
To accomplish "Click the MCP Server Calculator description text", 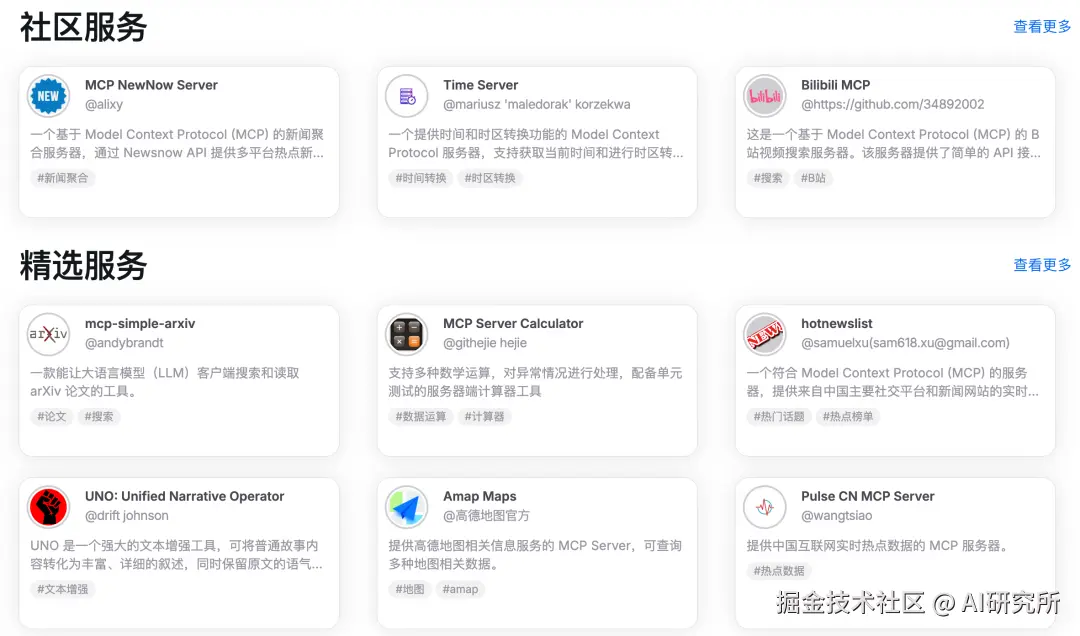I will (535, 382).
